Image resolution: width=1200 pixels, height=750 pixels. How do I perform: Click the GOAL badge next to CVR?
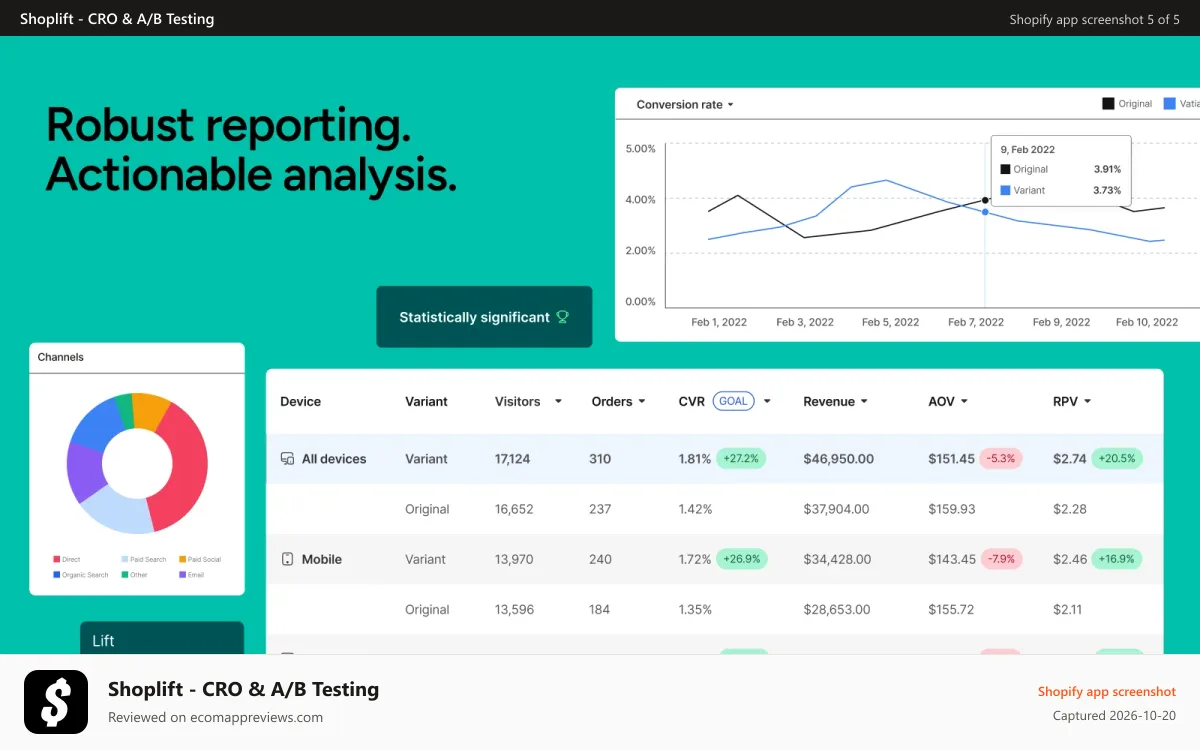pyautogui.click(x=733, y=401)
